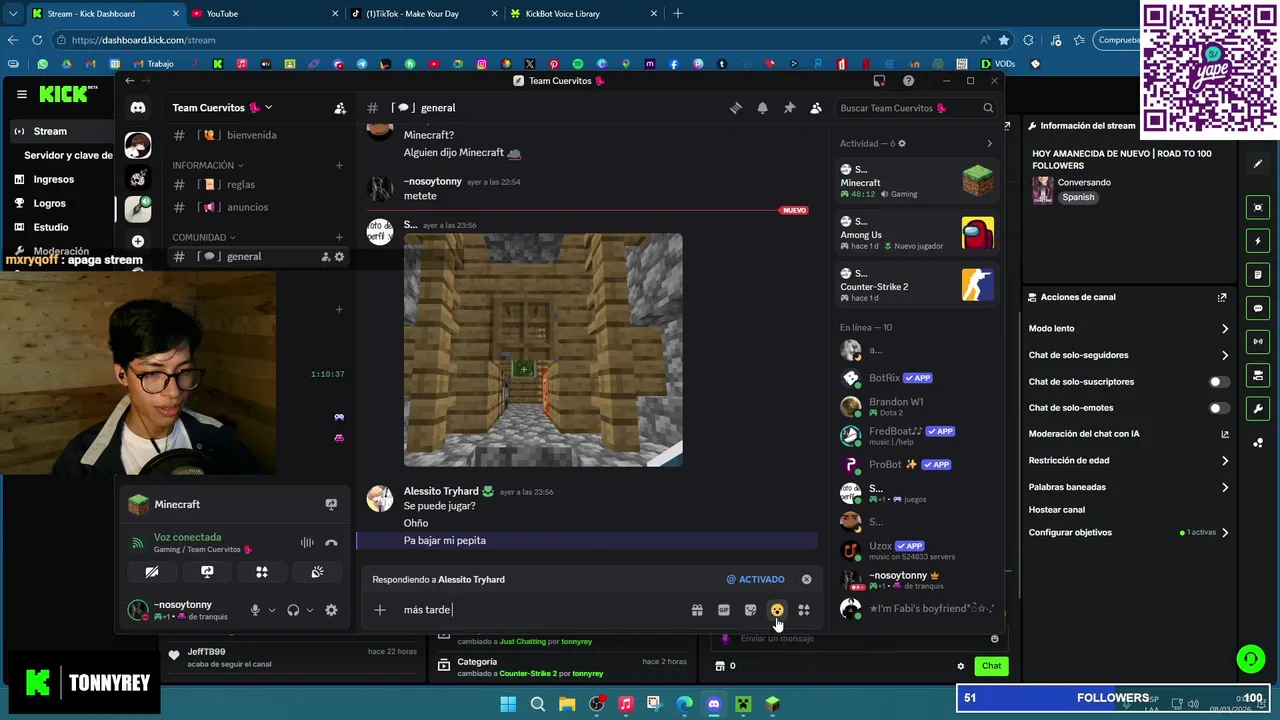Click the add a server plus icon
The height and width of the screenshot is (720, 1280).
[x=138, y=241]
